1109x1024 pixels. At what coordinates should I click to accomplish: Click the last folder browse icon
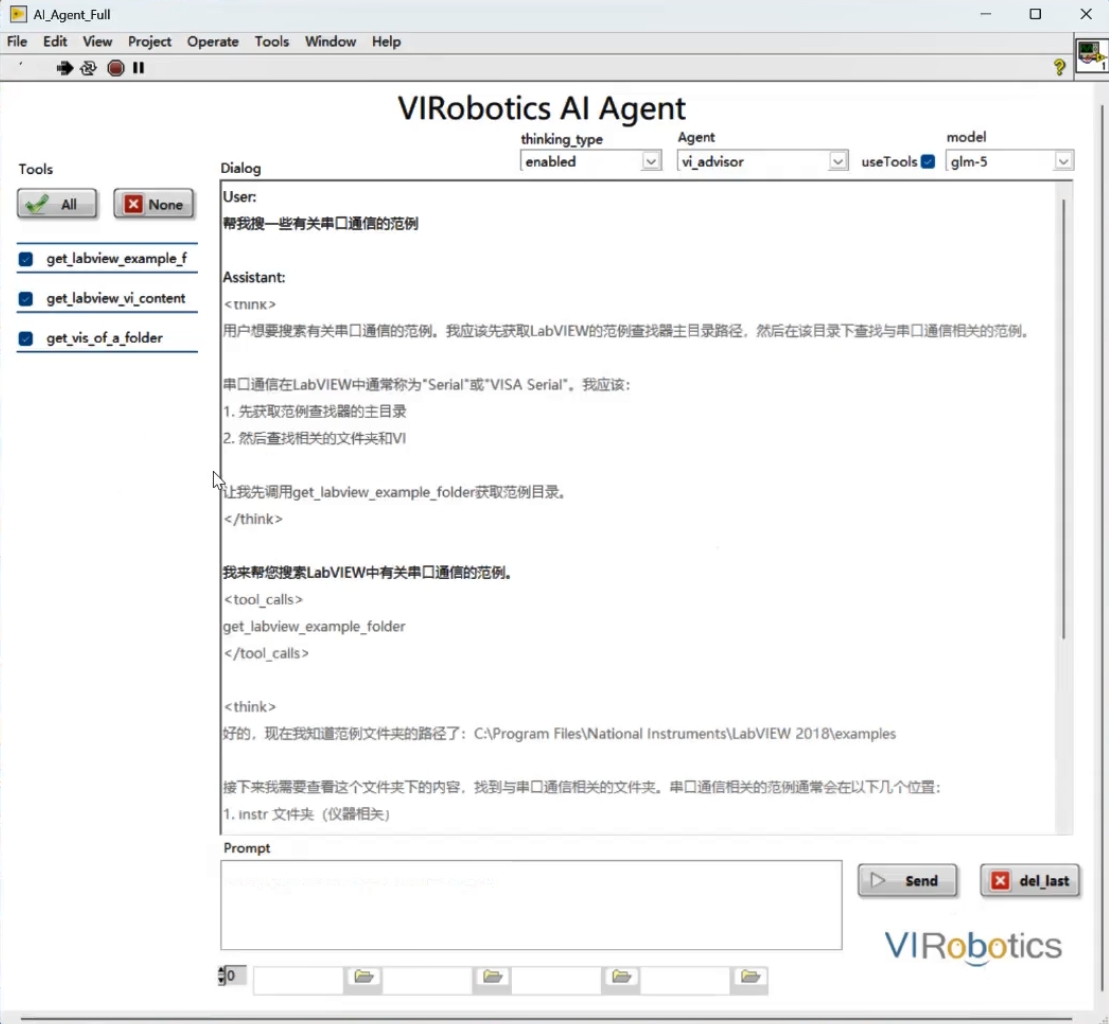point(749,977)
